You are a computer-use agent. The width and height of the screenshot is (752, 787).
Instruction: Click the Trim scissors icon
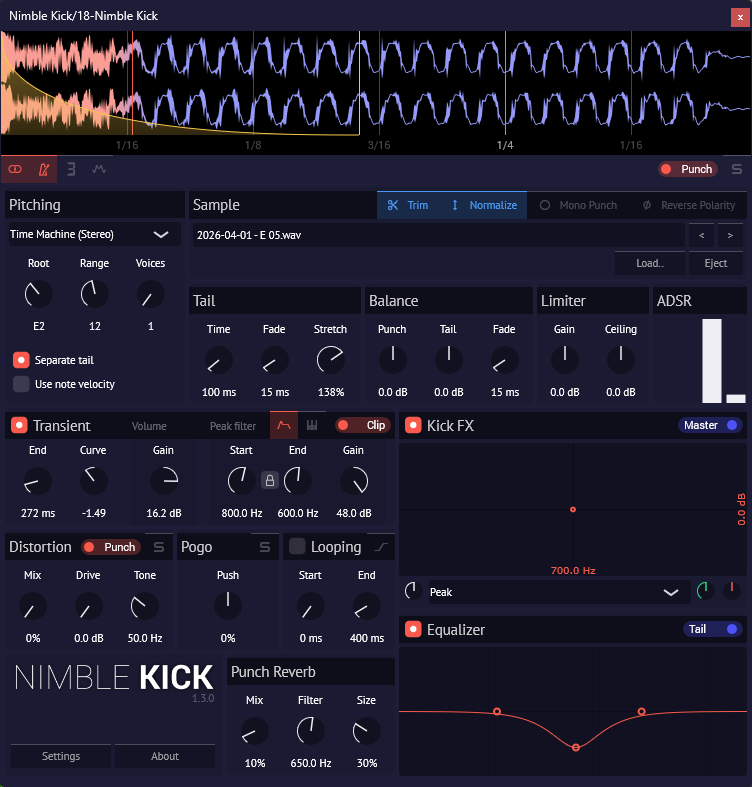coord(393,205)
